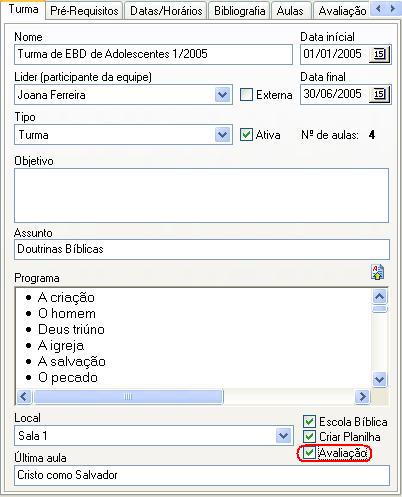Open the Data final calendar picker
This screenshot has height=497, width=402.
click(379, 94)
